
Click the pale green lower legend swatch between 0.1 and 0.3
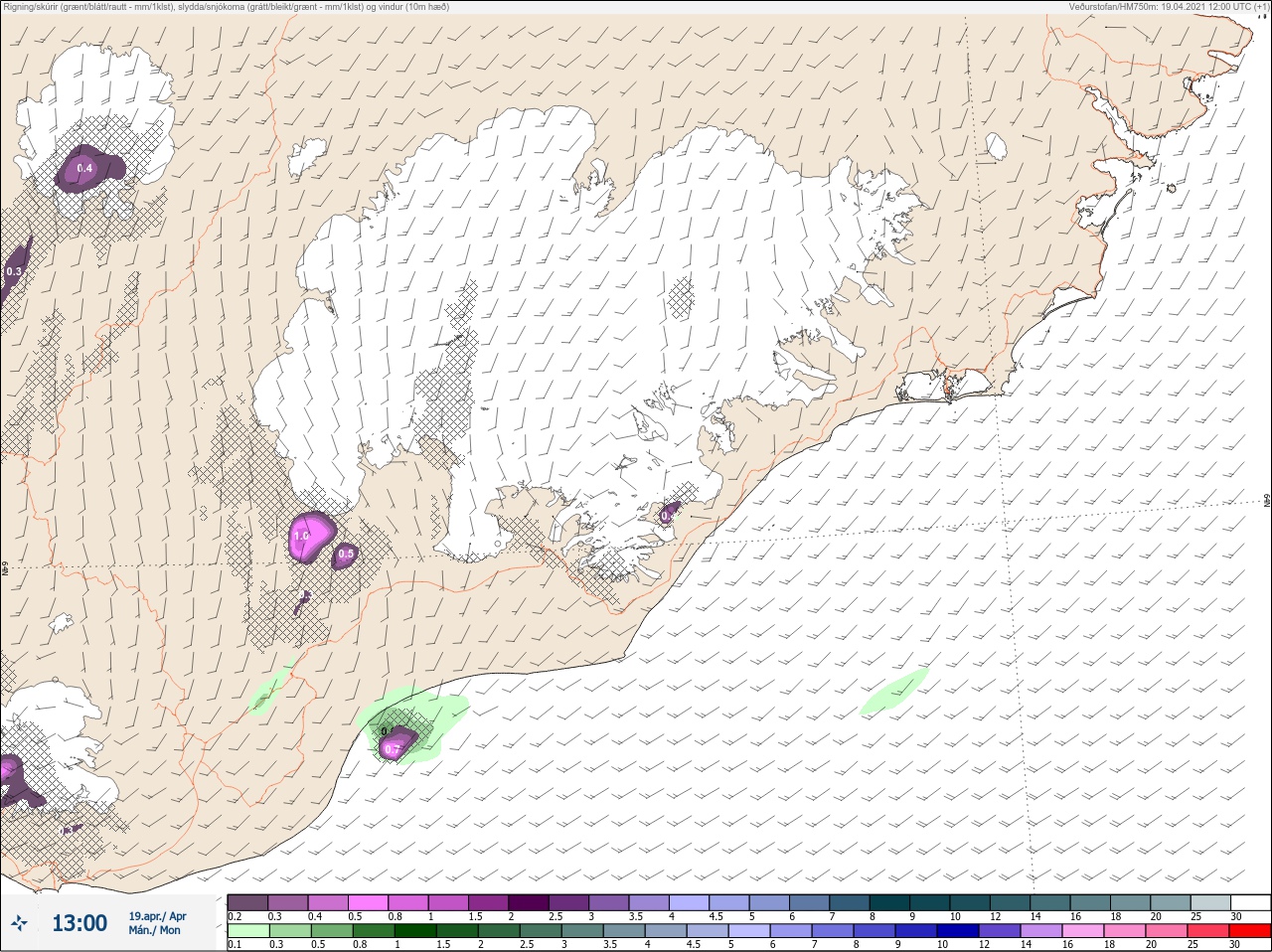pos(247,932)
